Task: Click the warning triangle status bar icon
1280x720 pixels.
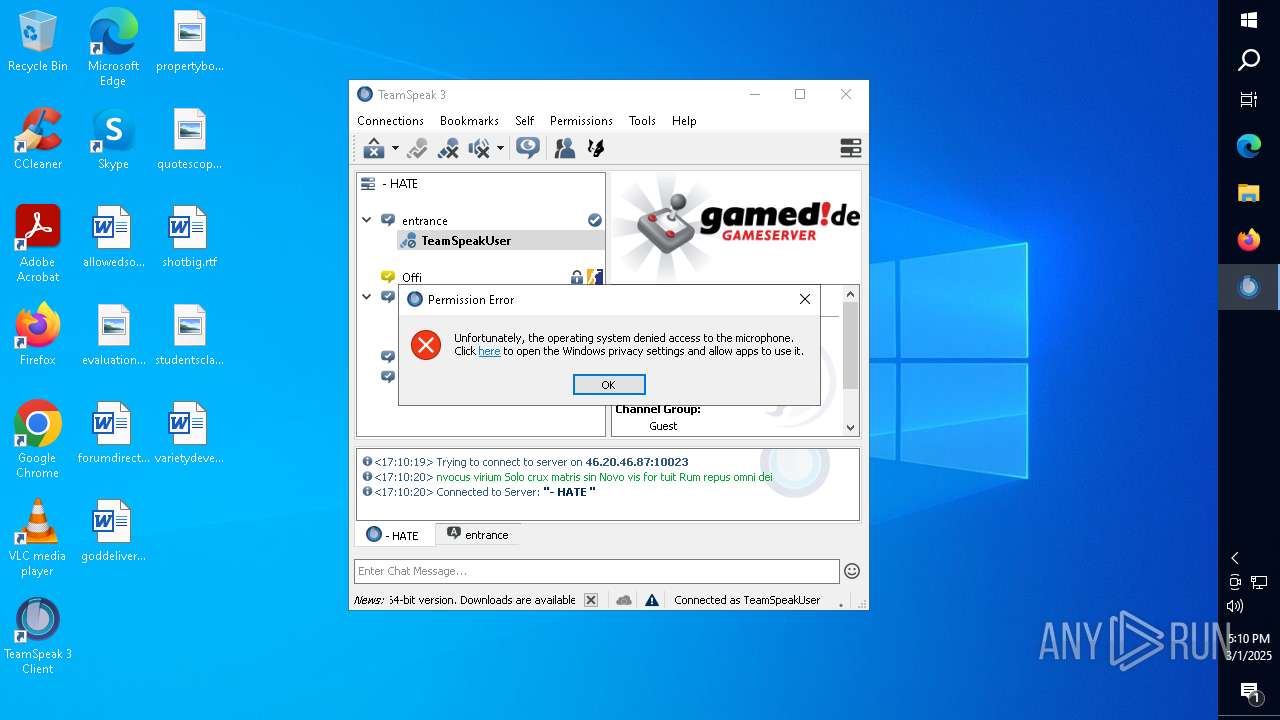Action: coord(652,600)
